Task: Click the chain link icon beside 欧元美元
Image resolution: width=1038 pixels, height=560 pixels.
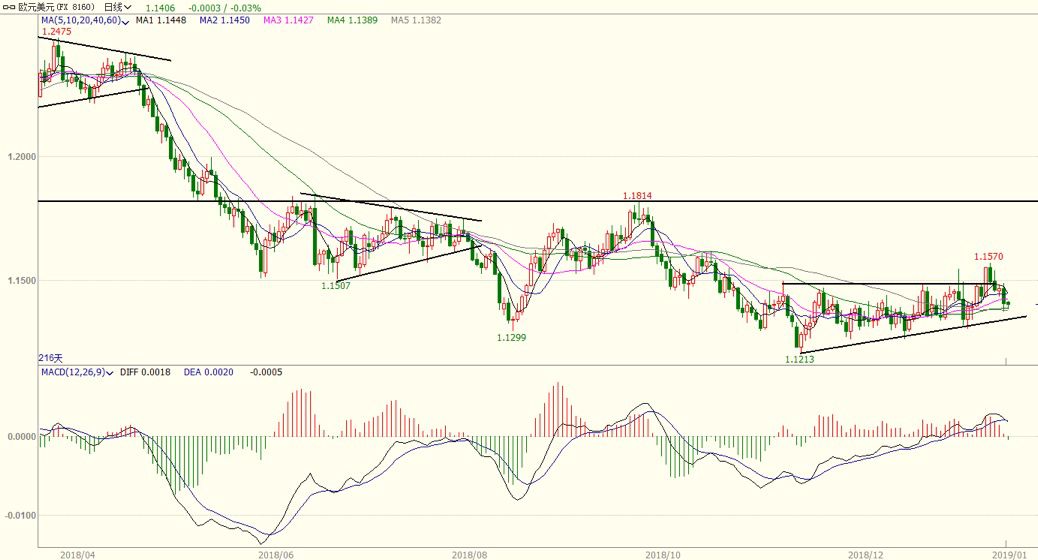Action: [x=9, y=7]
